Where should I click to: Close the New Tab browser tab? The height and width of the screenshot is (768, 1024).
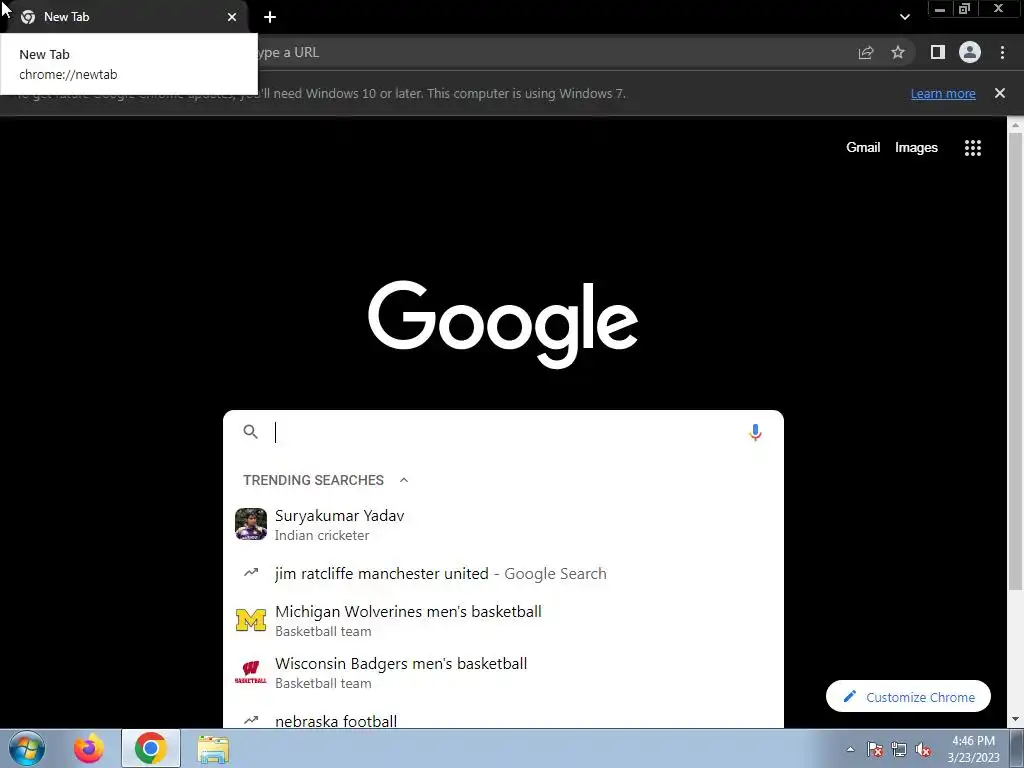coord(232,17)
